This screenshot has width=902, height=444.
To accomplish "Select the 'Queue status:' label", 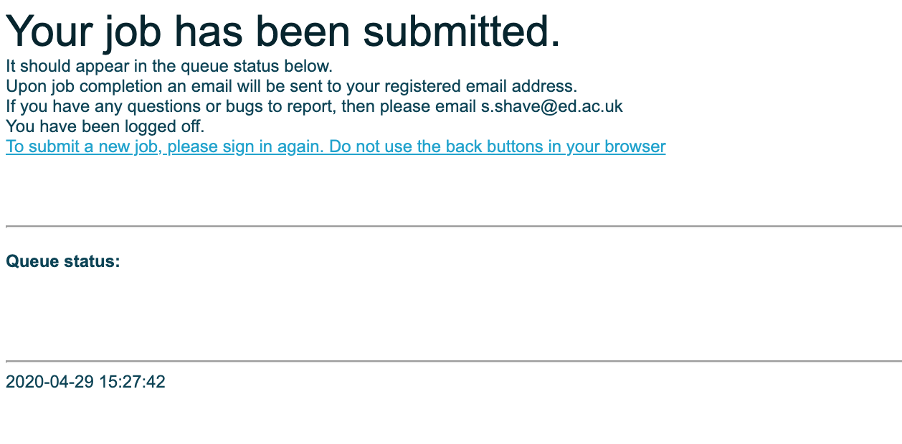I will pos(63,262).
